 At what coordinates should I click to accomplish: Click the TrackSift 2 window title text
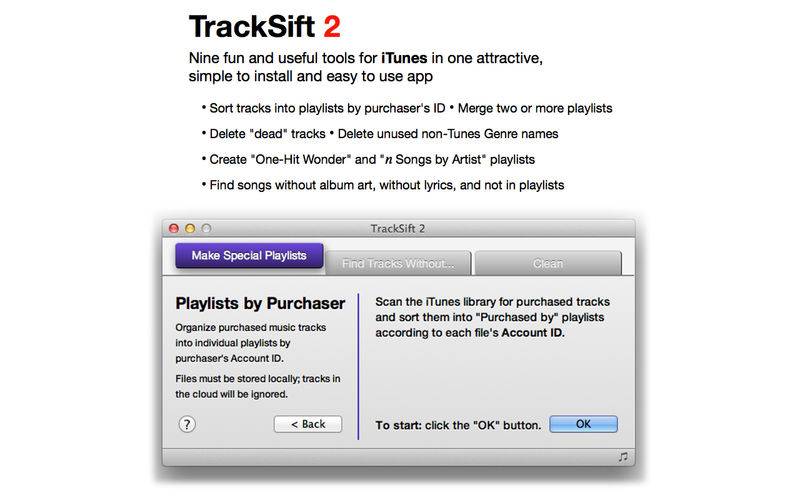pos(398,229)
